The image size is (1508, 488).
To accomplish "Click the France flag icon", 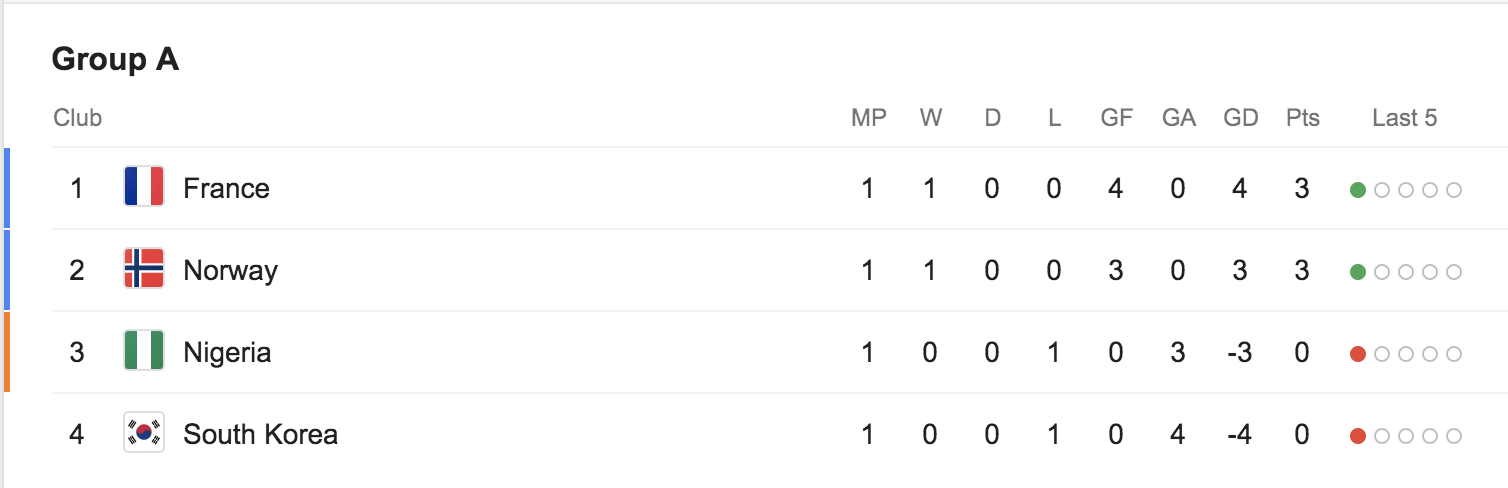I will pyautogui.click(x=144, y=187).
